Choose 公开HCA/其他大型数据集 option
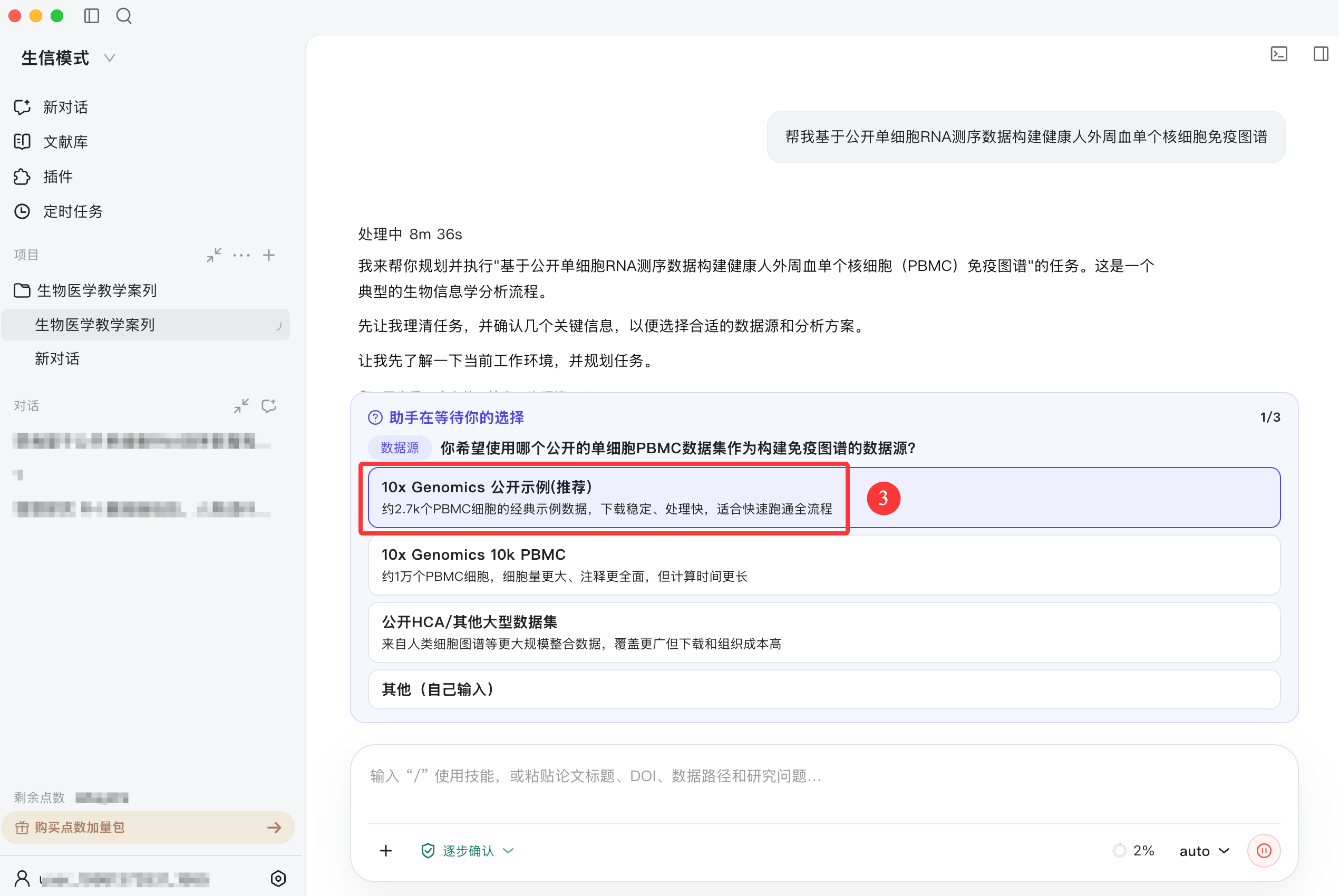 tap(824, 632)
